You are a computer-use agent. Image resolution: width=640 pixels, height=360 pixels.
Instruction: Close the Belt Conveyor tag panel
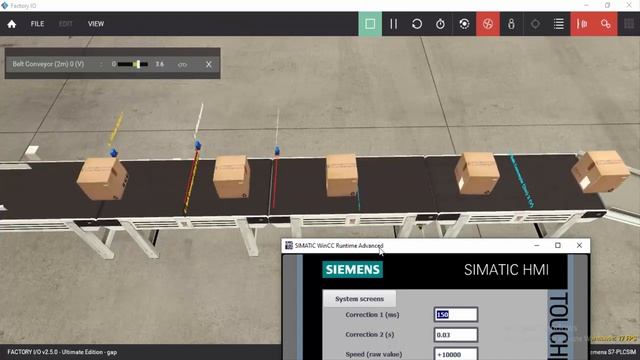(209, 64)
